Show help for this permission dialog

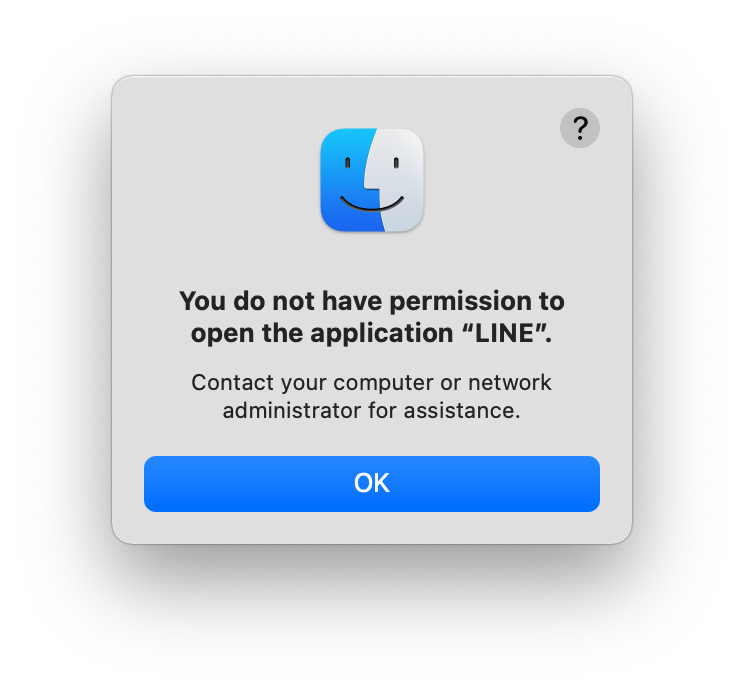(x=580, y=128)
